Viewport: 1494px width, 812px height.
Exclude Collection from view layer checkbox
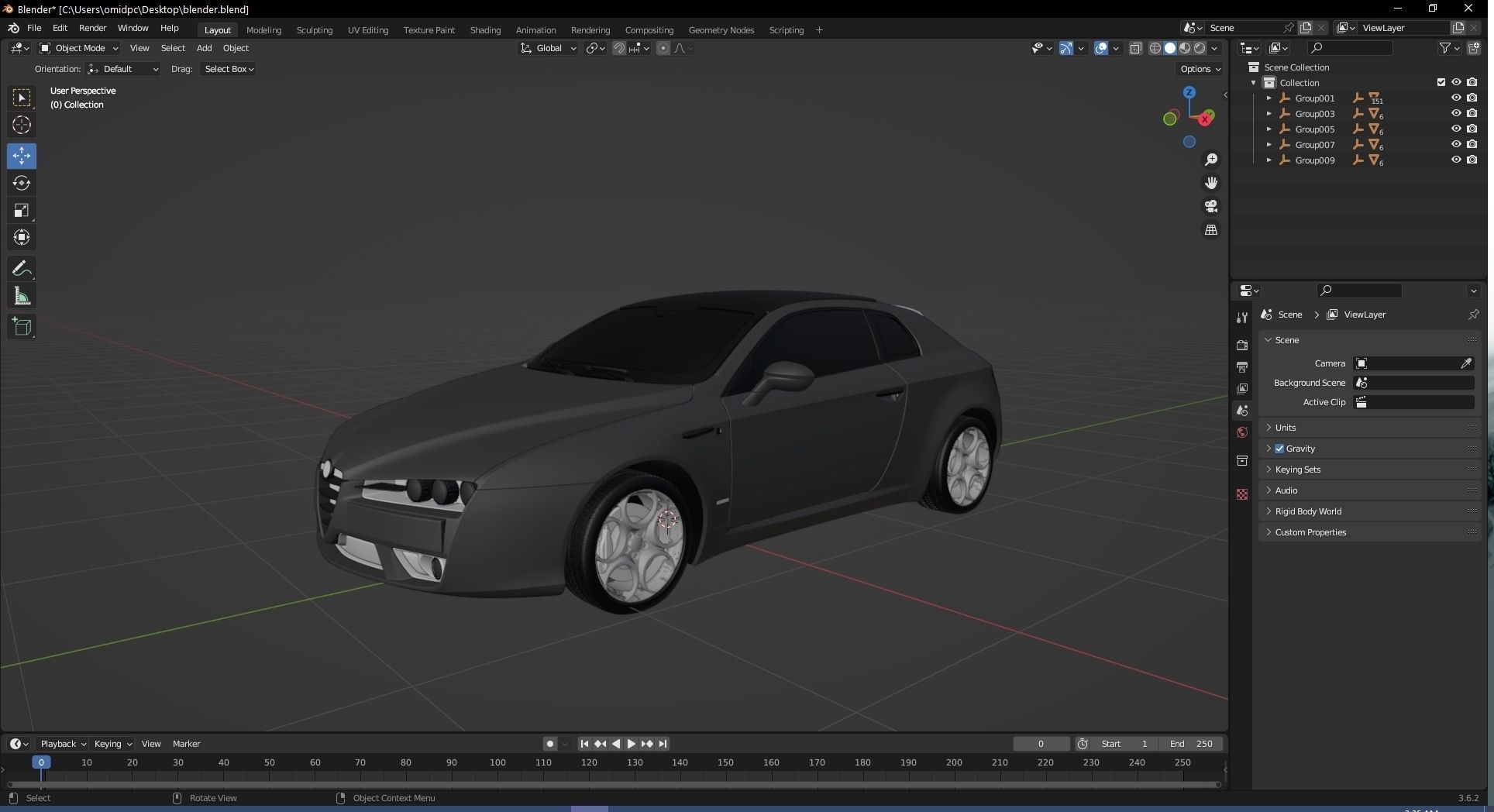pyautogui.click(x=1441, y=82)
